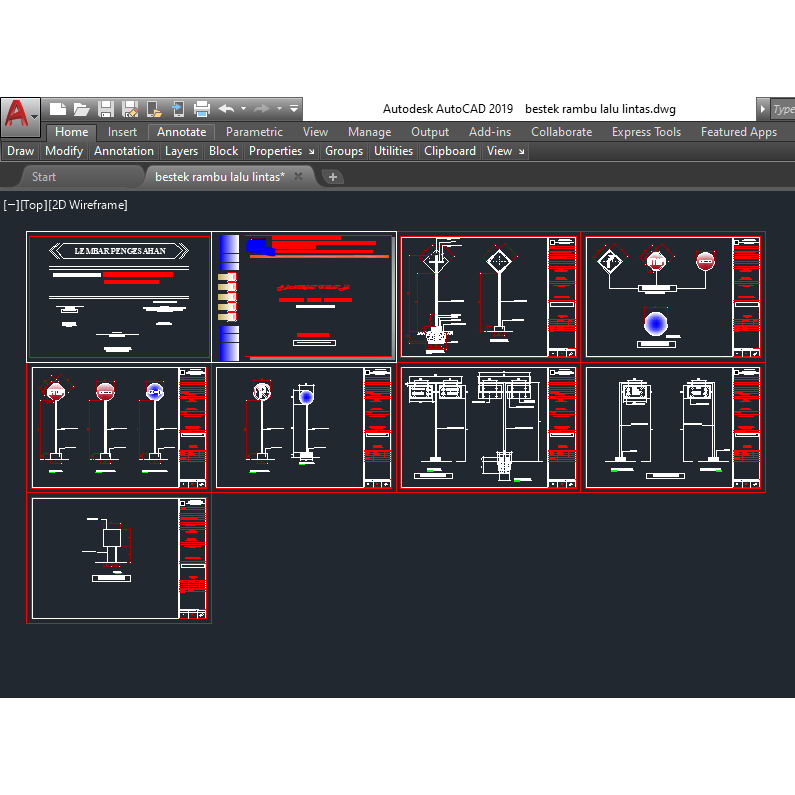Click Save to Web & Mobile icon
795x795 pixels.
(178, 109)
